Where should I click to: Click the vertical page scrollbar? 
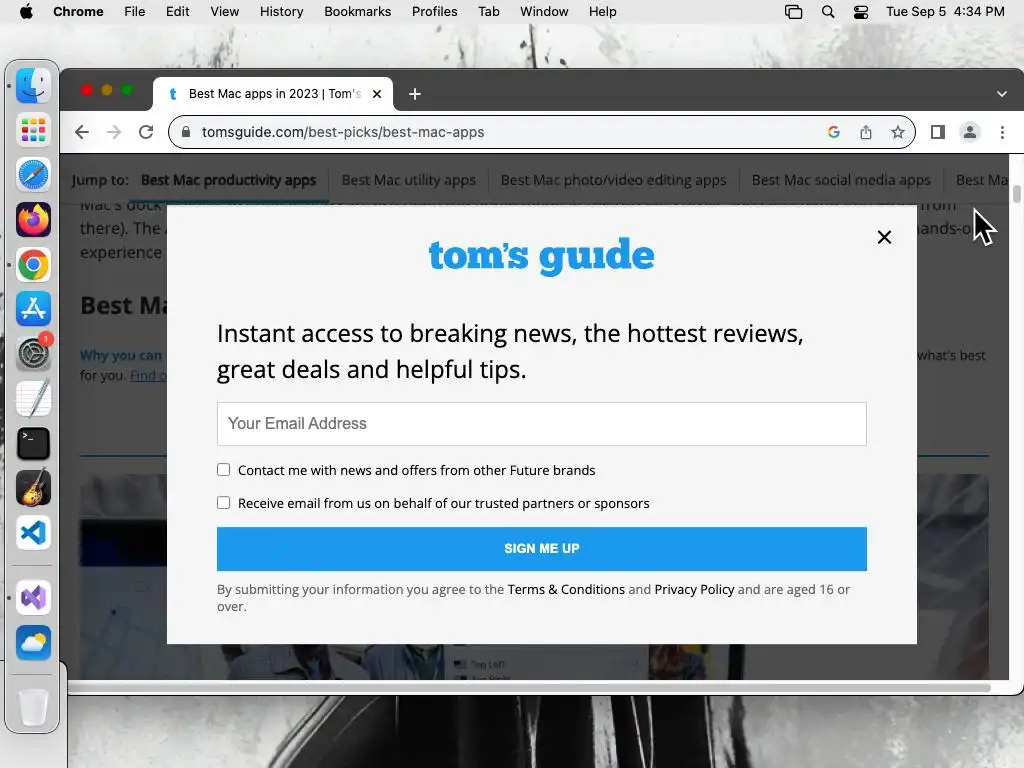click(x=1016, y=194)
